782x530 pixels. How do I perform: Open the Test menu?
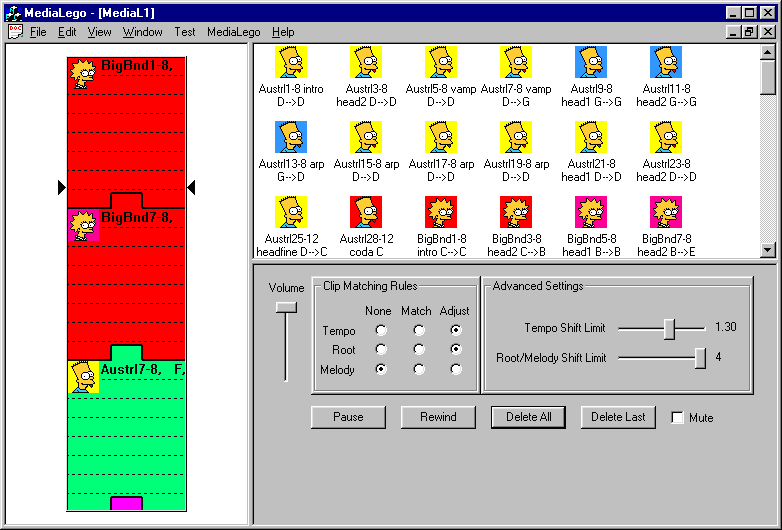coord(185,32)
